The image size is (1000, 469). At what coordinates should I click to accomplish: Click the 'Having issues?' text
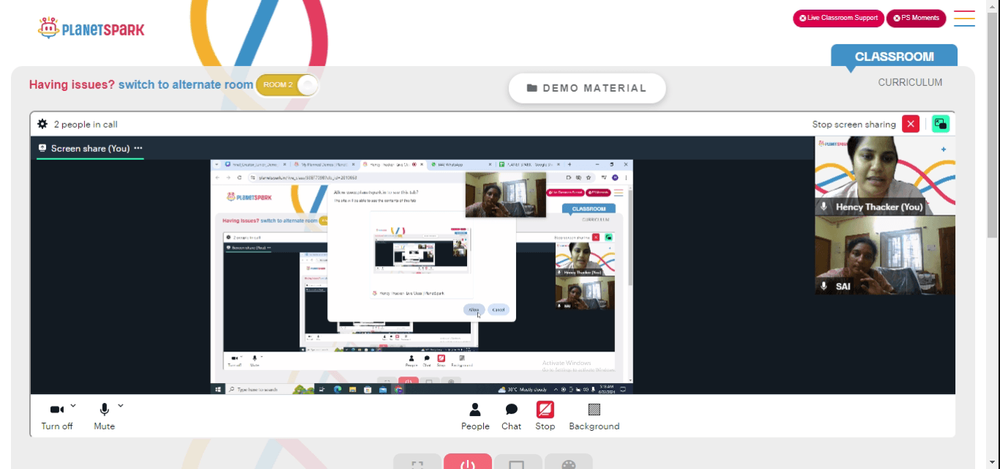(72, 85)
